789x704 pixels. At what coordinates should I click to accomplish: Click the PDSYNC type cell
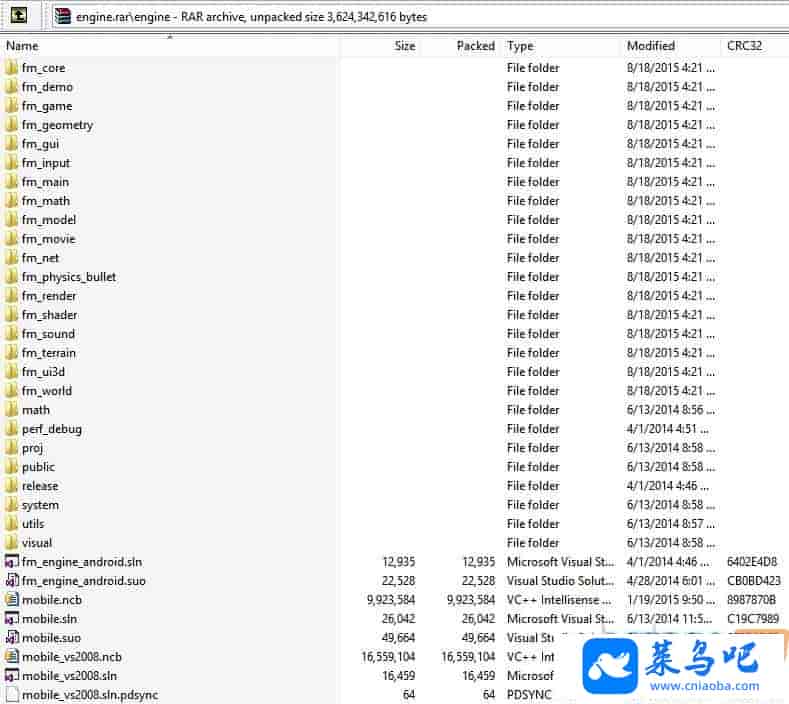coord(529,694)
